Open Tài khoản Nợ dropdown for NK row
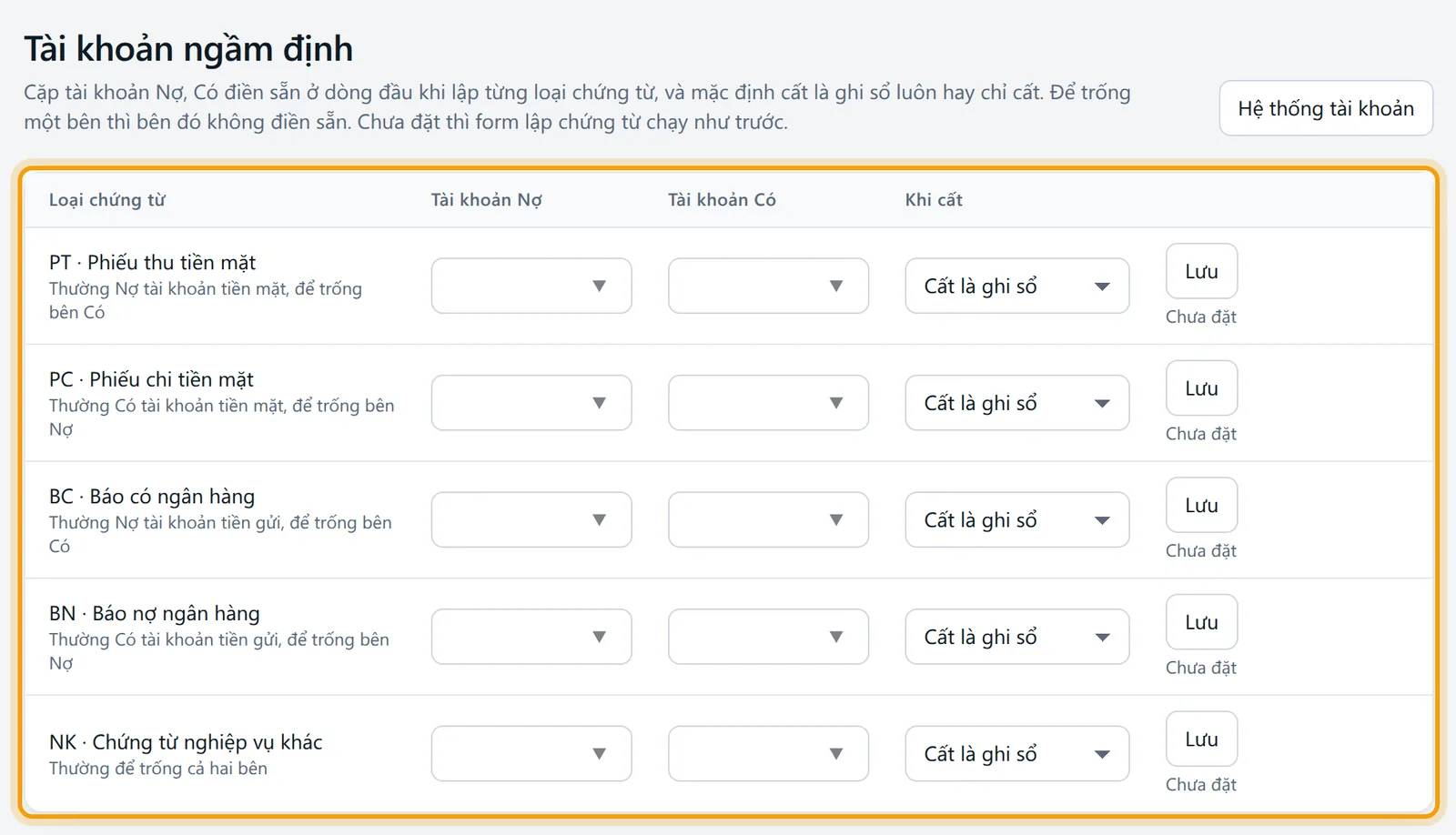1456x835 pixels. point(531,753)
